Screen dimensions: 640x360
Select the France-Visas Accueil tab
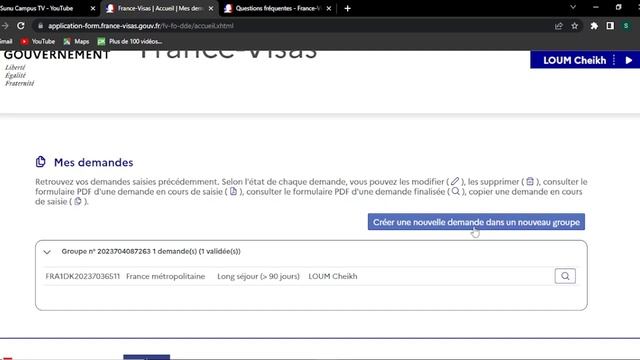point(159,8)
